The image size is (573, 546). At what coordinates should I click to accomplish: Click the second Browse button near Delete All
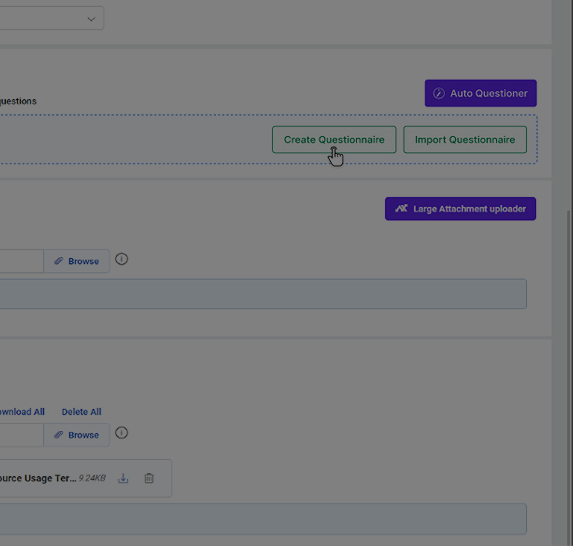(76, 435)
